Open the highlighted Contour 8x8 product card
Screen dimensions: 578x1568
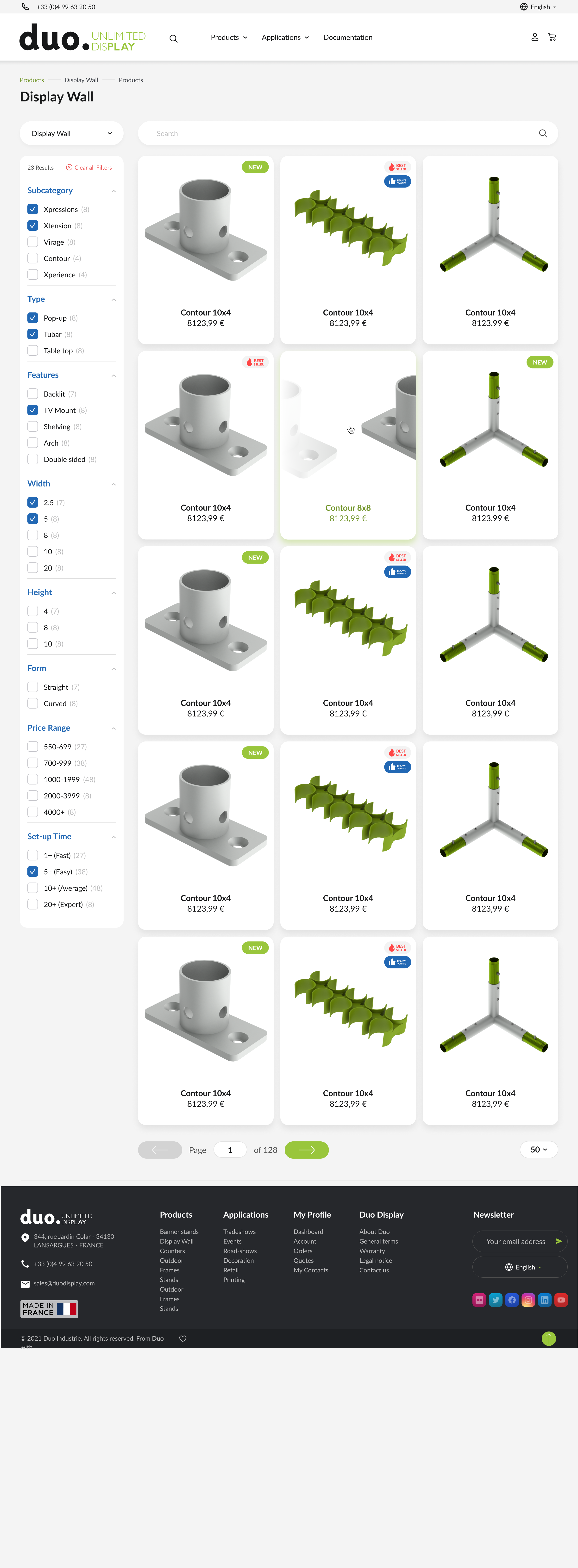point(348,445)
